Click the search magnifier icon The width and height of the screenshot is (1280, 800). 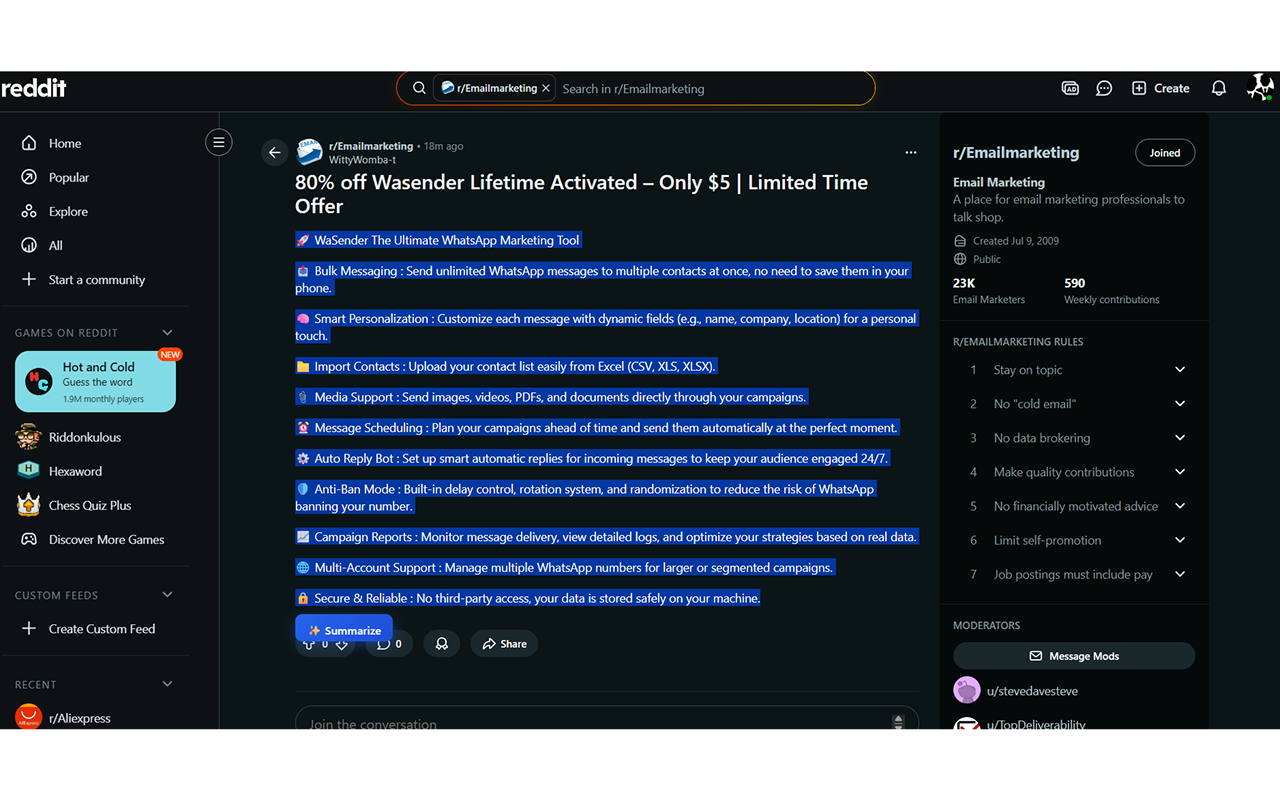point(419,88)
